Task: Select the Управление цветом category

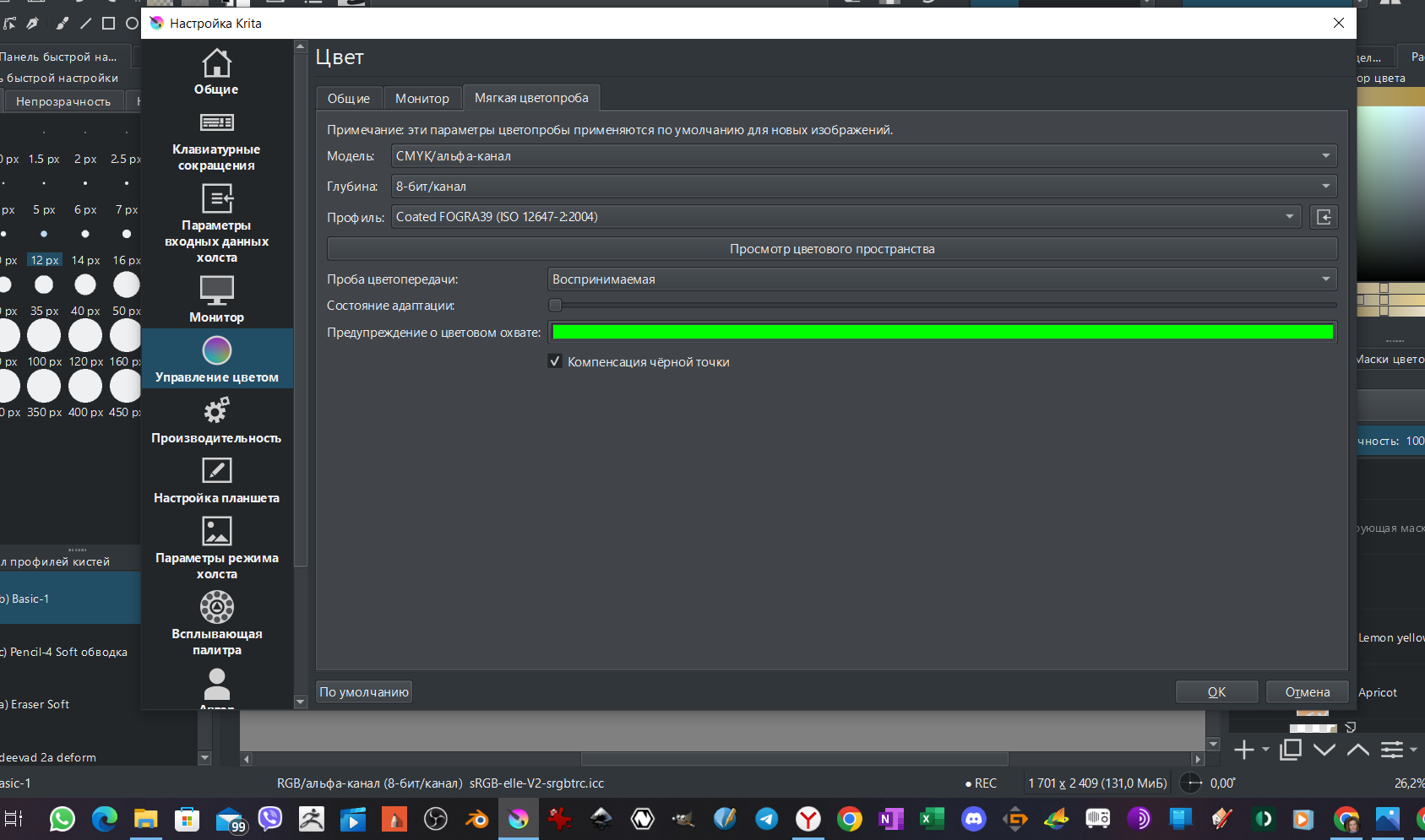Action: tap(216, 359)
